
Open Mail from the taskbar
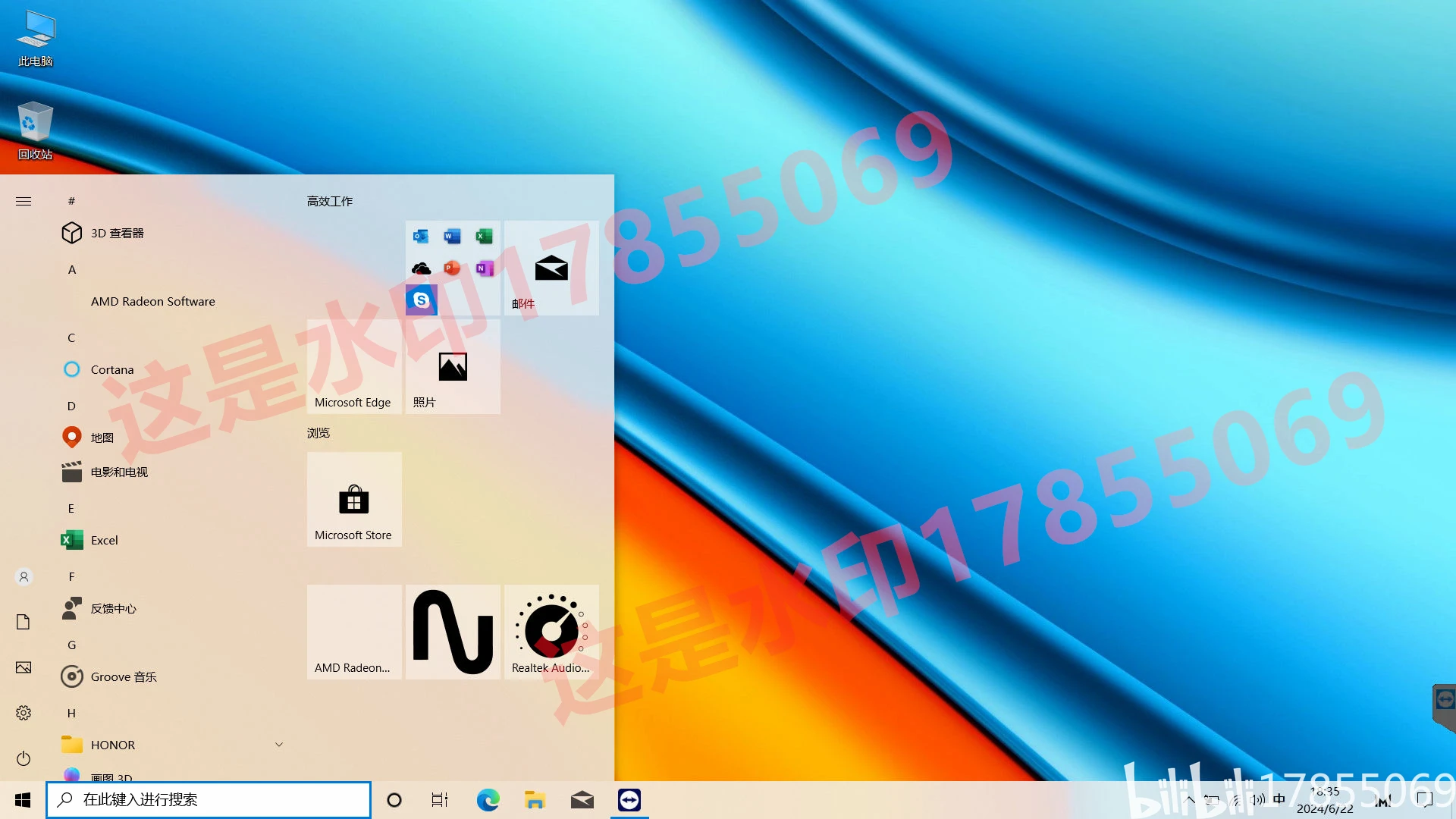pyautogui.click(x=582, y=800)
